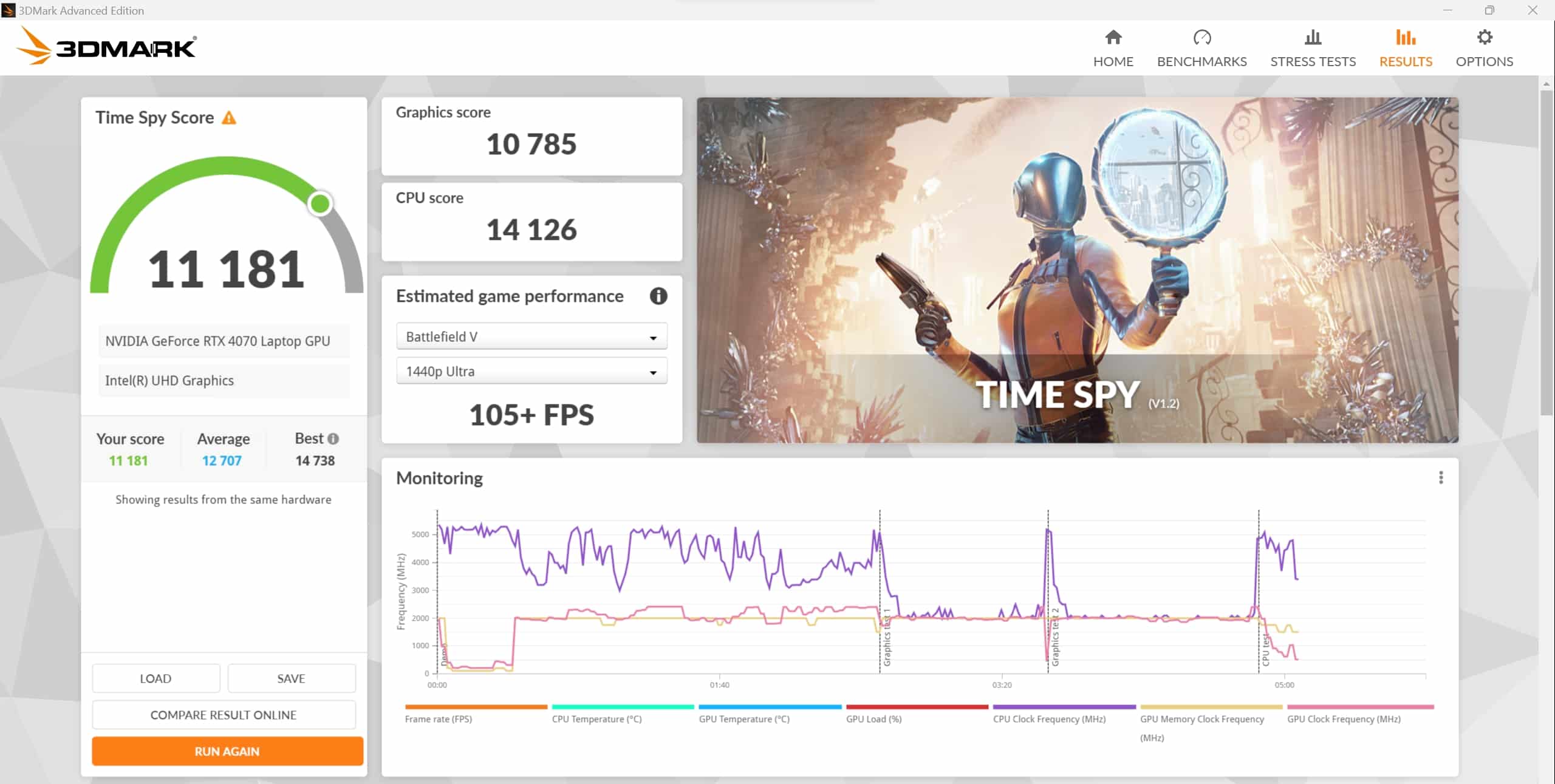The height and width of the screenshot is (784, 1555).
Task: Click the orange warning triangle icon
Action: (x=229, y=118)
